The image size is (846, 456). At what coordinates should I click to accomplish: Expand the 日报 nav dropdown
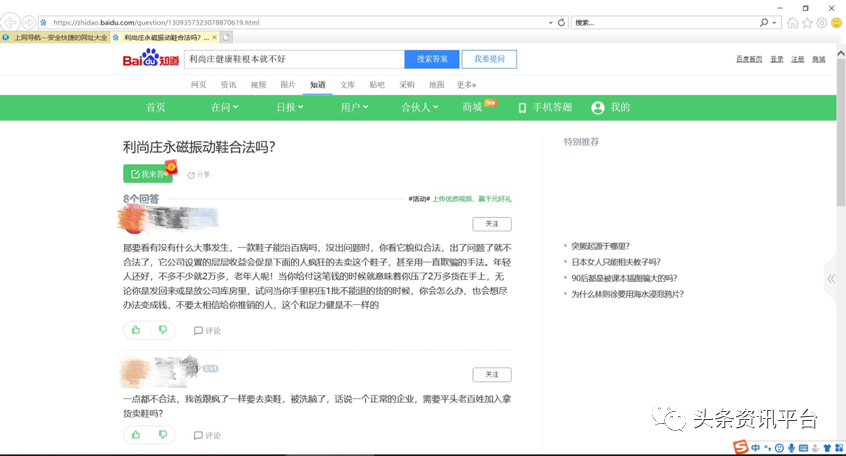click(x=290, y=107)
